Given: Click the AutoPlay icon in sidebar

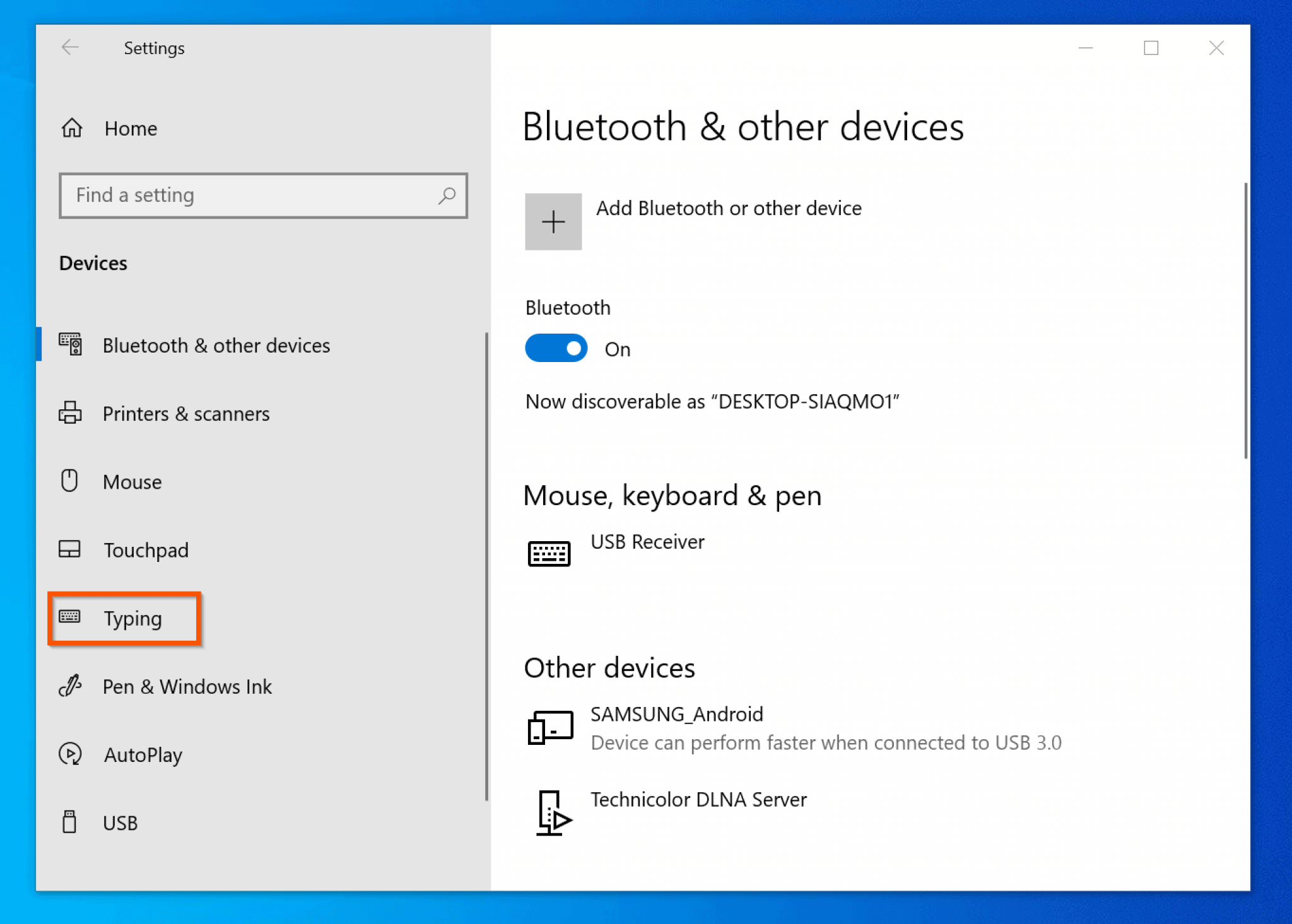Looking at the screenshot, I should (70, 754).
